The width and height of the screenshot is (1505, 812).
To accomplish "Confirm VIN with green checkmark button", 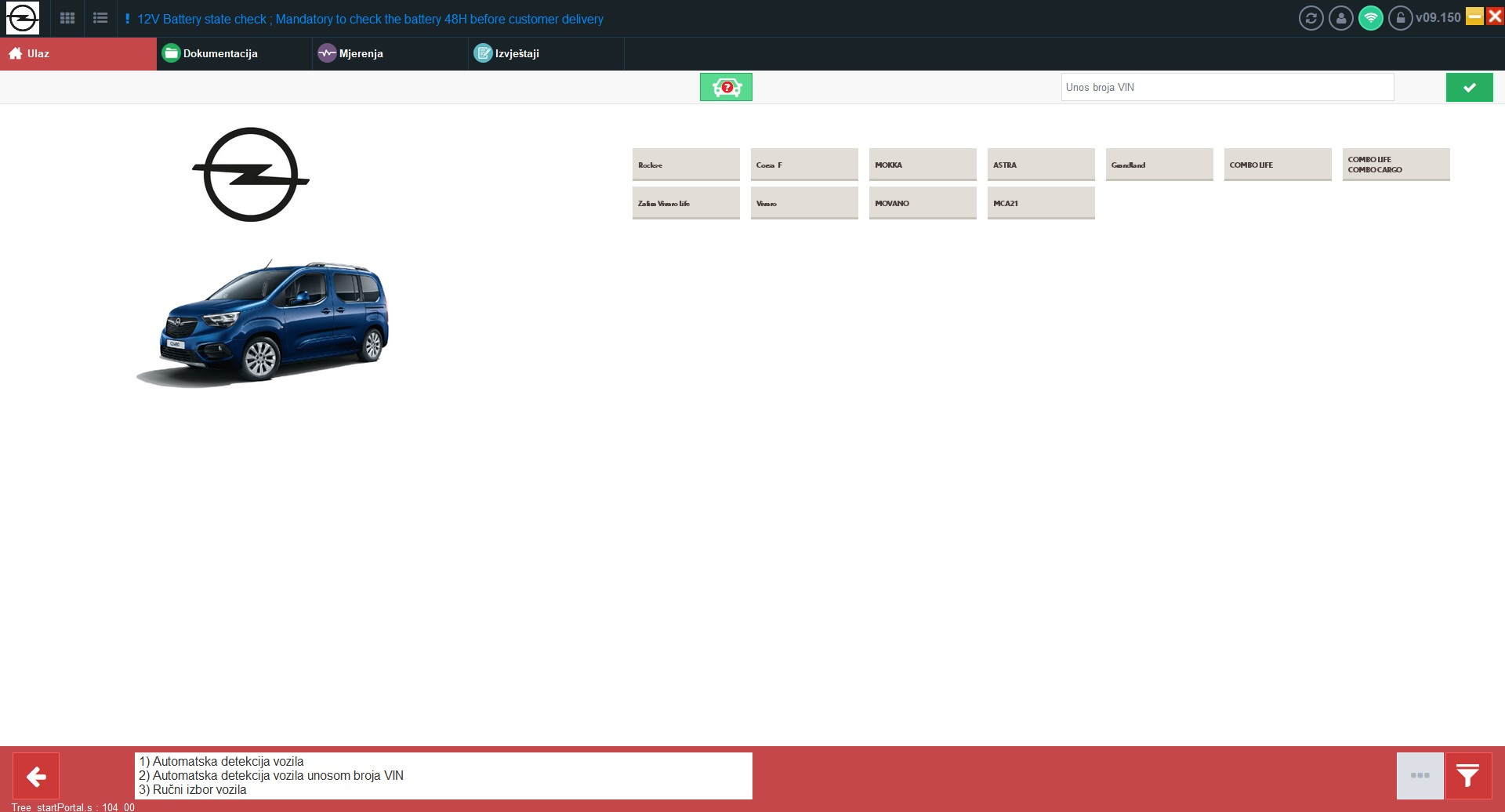I will tap(1469, 87).
